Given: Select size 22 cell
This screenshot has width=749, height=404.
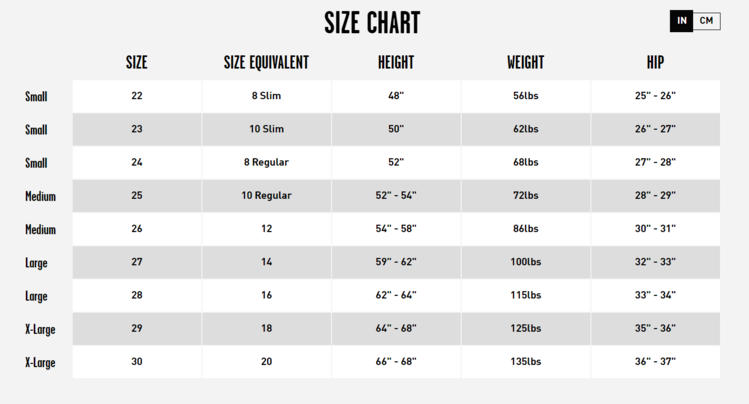Looking at the screenshot, I should pyautogui.click(x=137, y=96).
